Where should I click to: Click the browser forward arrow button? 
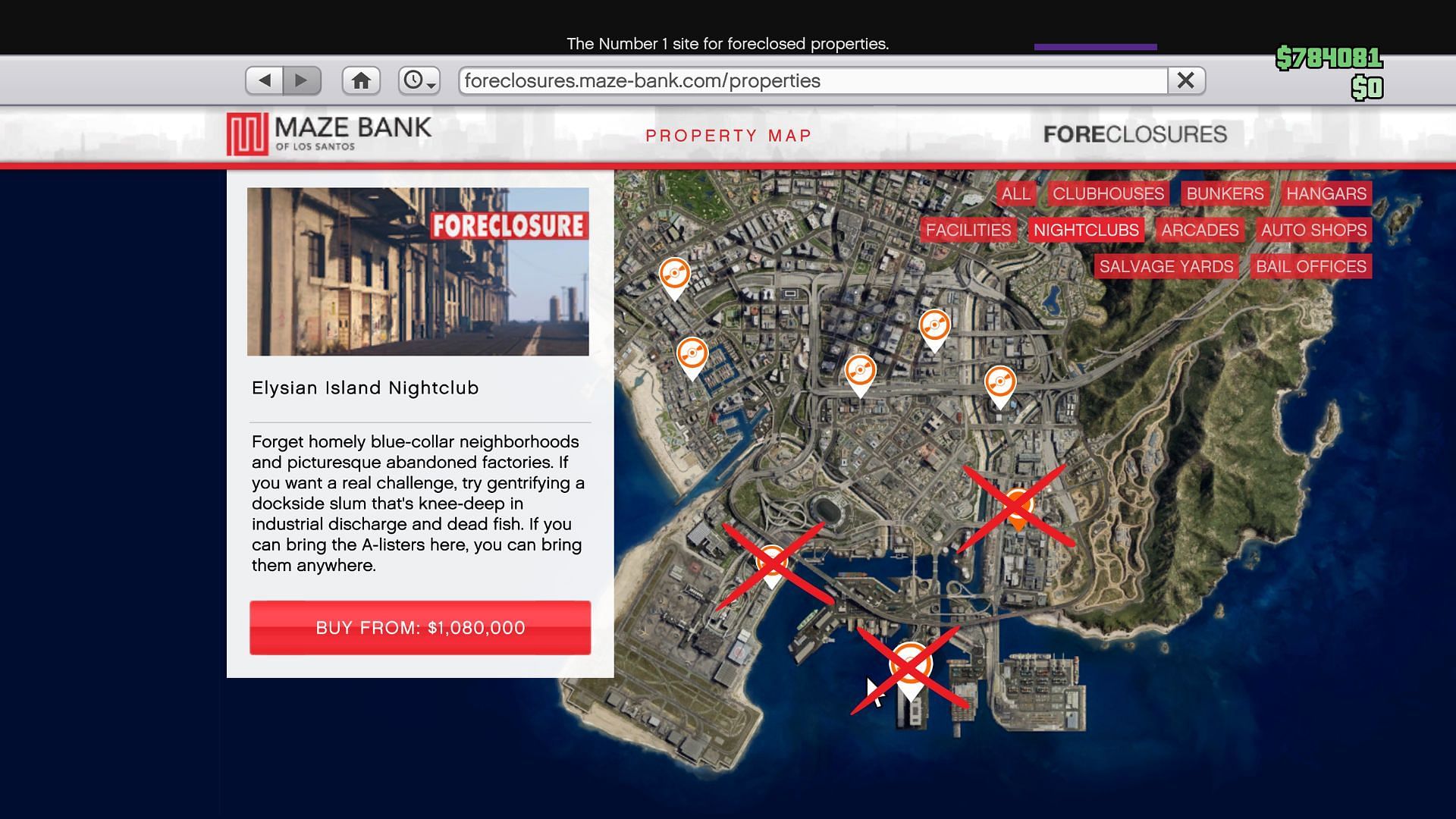[302, 80]
